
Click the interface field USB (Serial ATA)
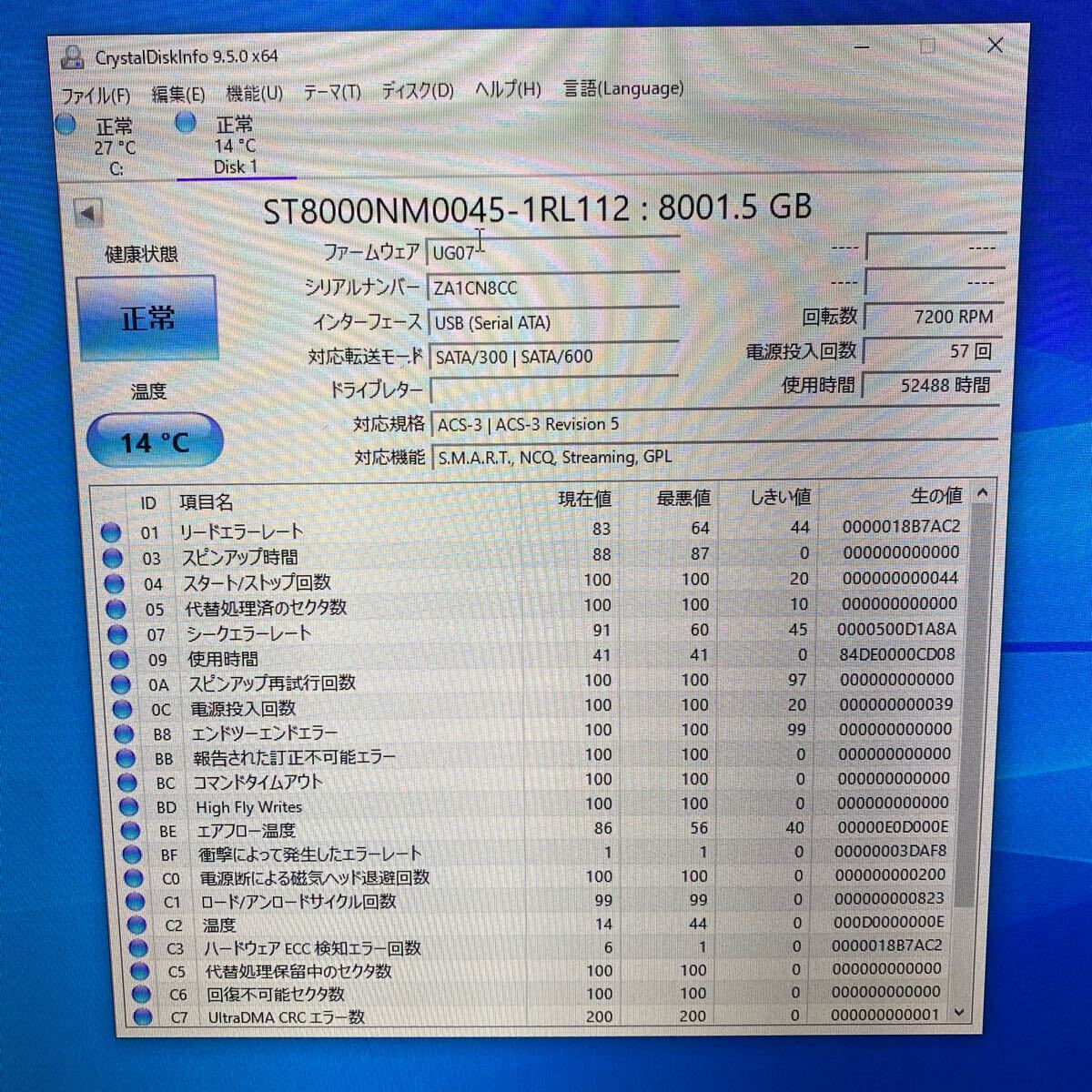[553, 322]
